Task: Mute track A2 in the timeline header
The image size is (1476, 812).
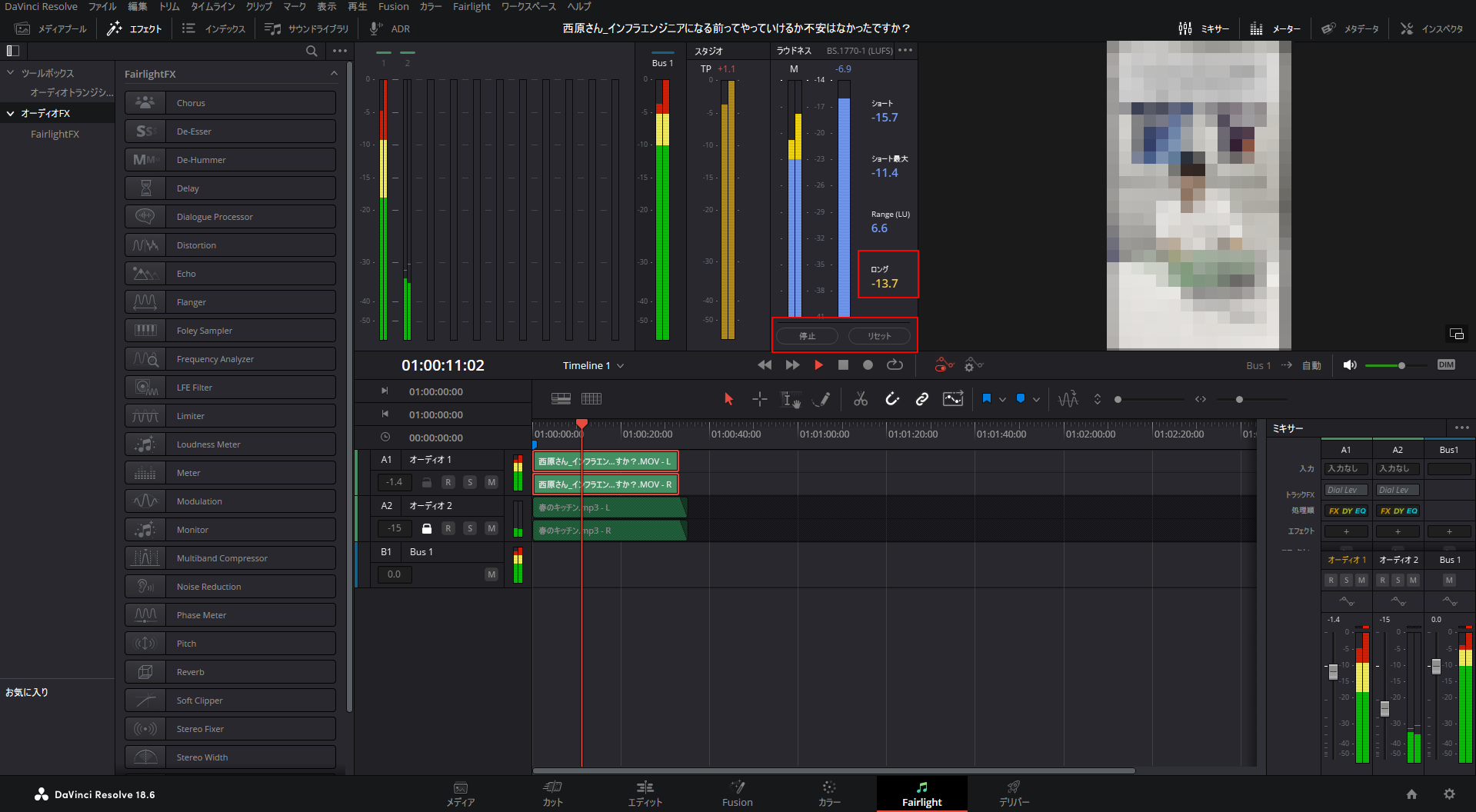Action: click(x=491, y=528)
